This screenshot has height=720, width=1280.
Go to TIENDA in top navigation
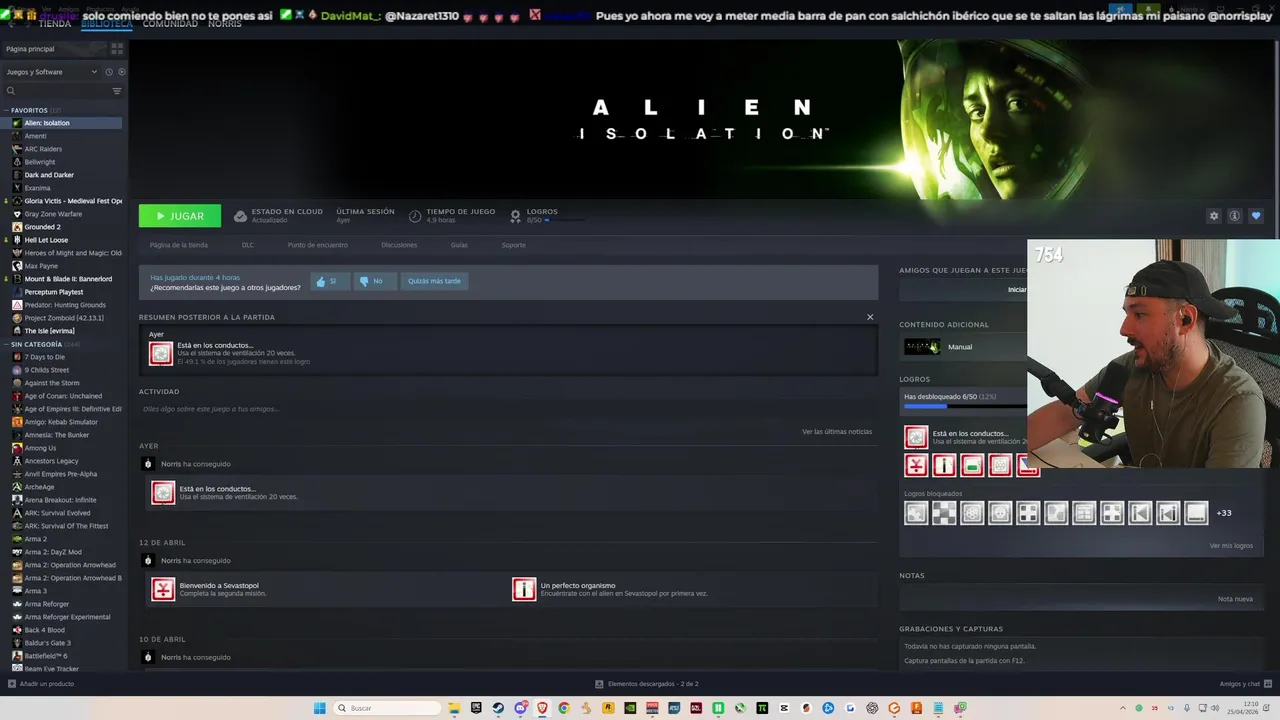click(55, 24)
